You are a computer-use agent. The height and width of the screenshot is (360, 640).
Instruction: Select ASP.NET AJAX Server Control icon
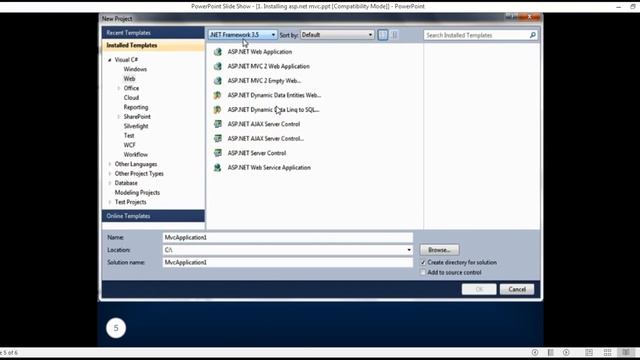click(x=218, y=124)
